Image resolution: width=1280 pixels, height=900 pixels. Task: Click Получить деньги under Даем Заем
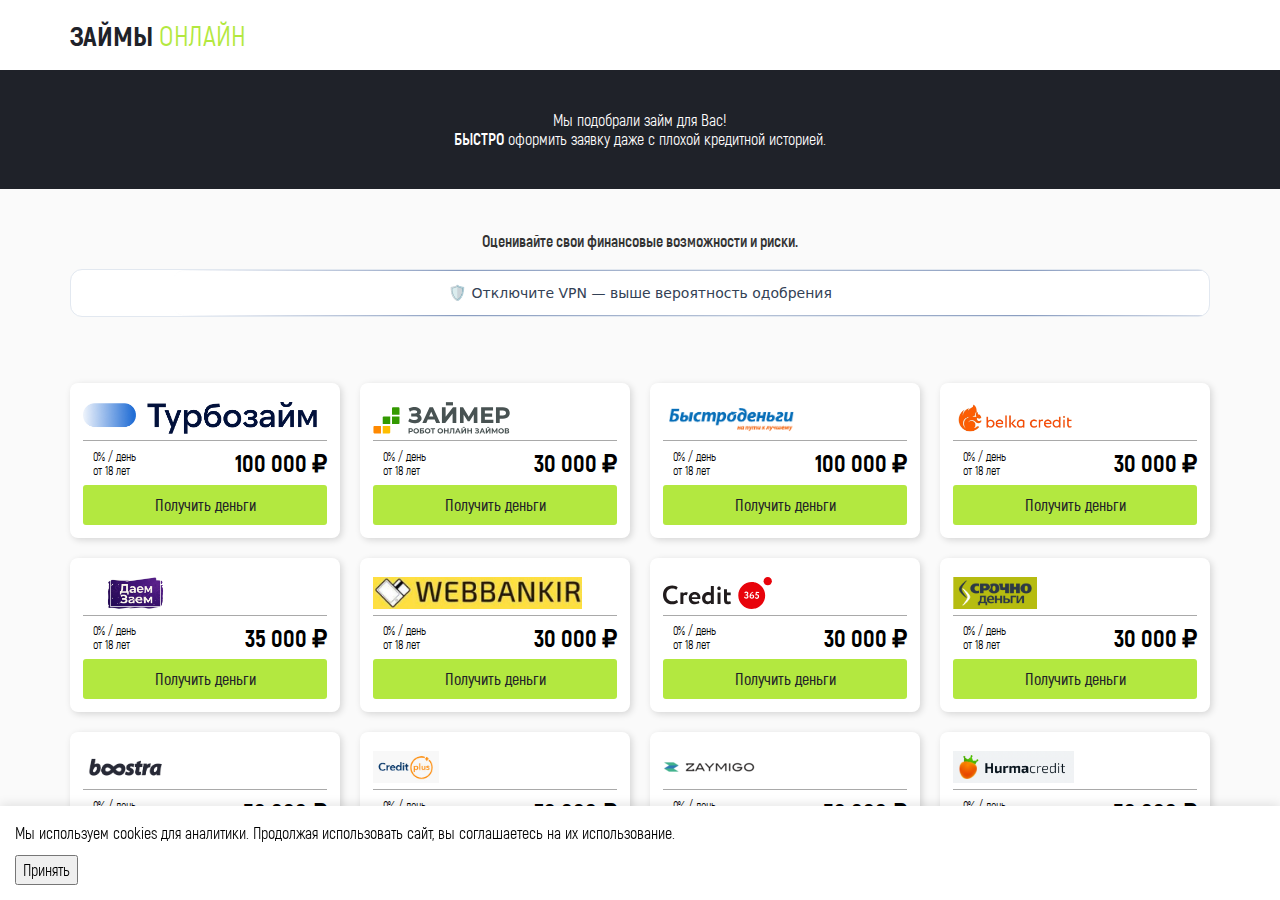(205, 679)
